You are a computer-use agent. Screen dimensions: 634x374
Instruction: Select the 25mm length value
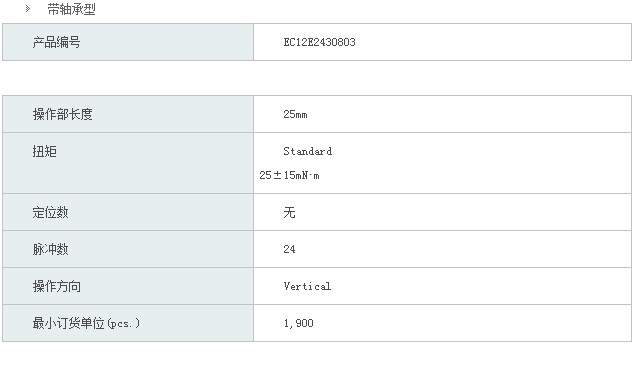[295, 114]
